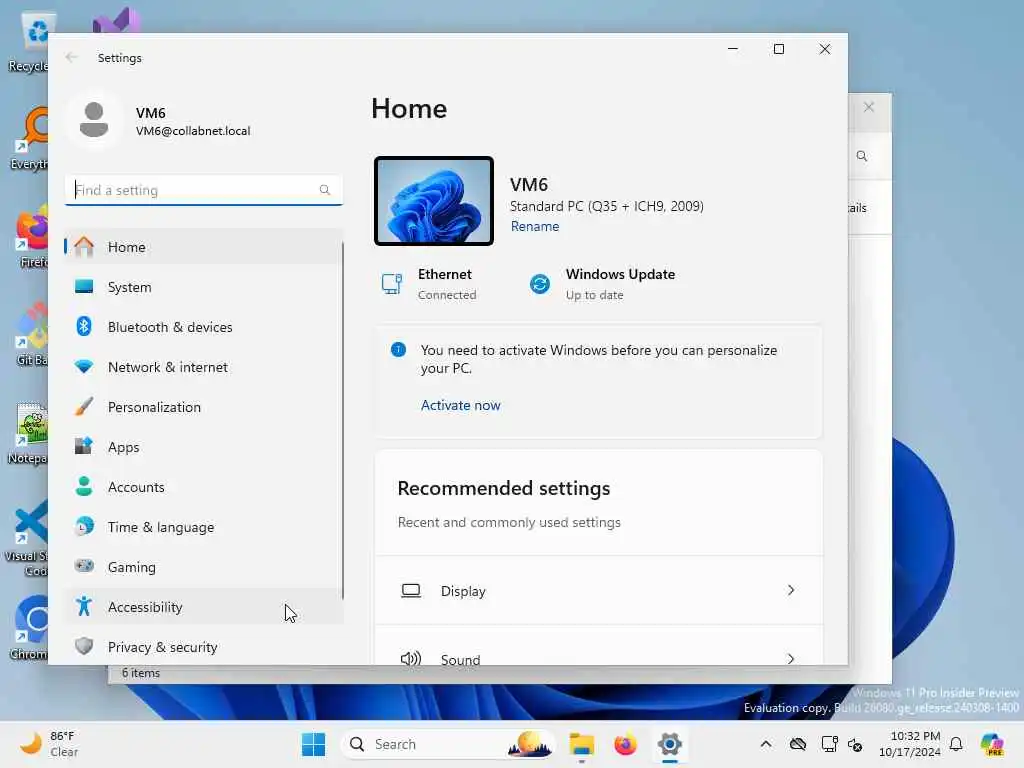1024x768 pixels.
Task: Open Home in Settings sidebar
Action: [203, 247]
